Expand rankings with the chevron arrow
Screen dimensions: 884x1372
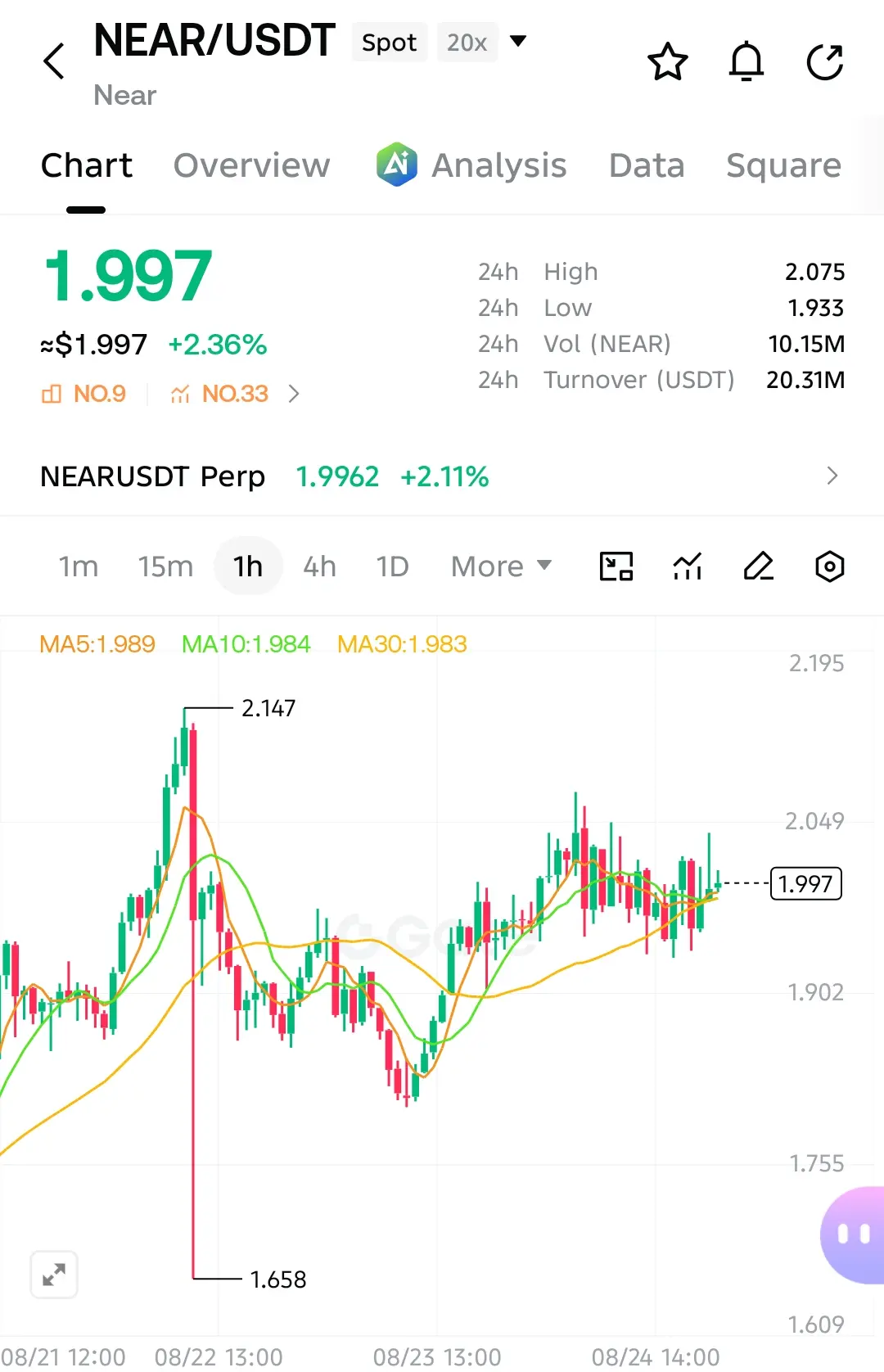coord(294,394)
